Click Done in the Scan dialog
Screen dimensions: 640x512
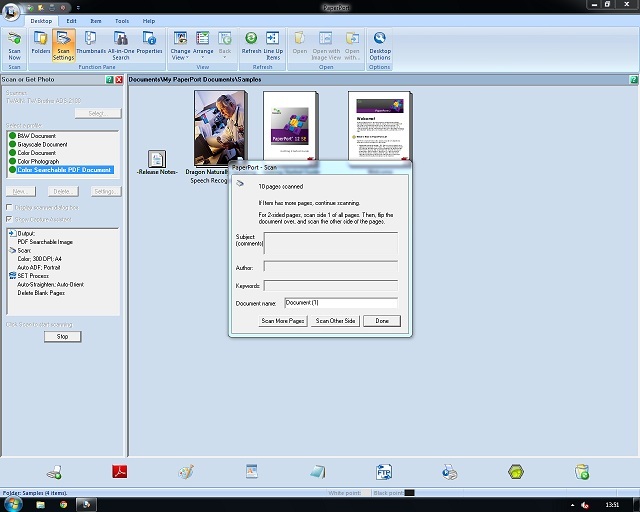pos(382,321)
